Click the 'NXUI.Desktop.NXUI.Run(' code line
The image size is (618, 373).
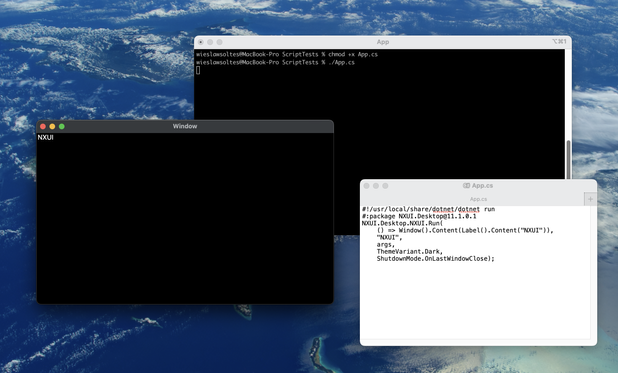pyautogui.click(x=402, y=224)
